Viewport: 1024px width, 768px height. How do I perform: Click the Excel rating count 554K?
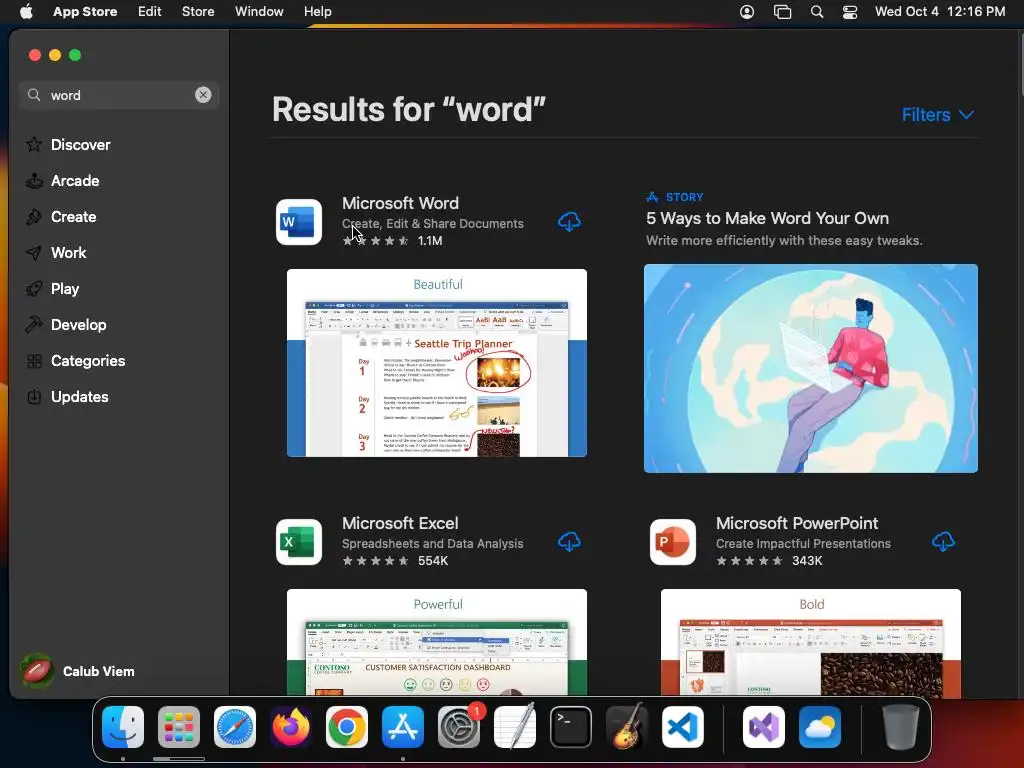[x=433, y=560]
